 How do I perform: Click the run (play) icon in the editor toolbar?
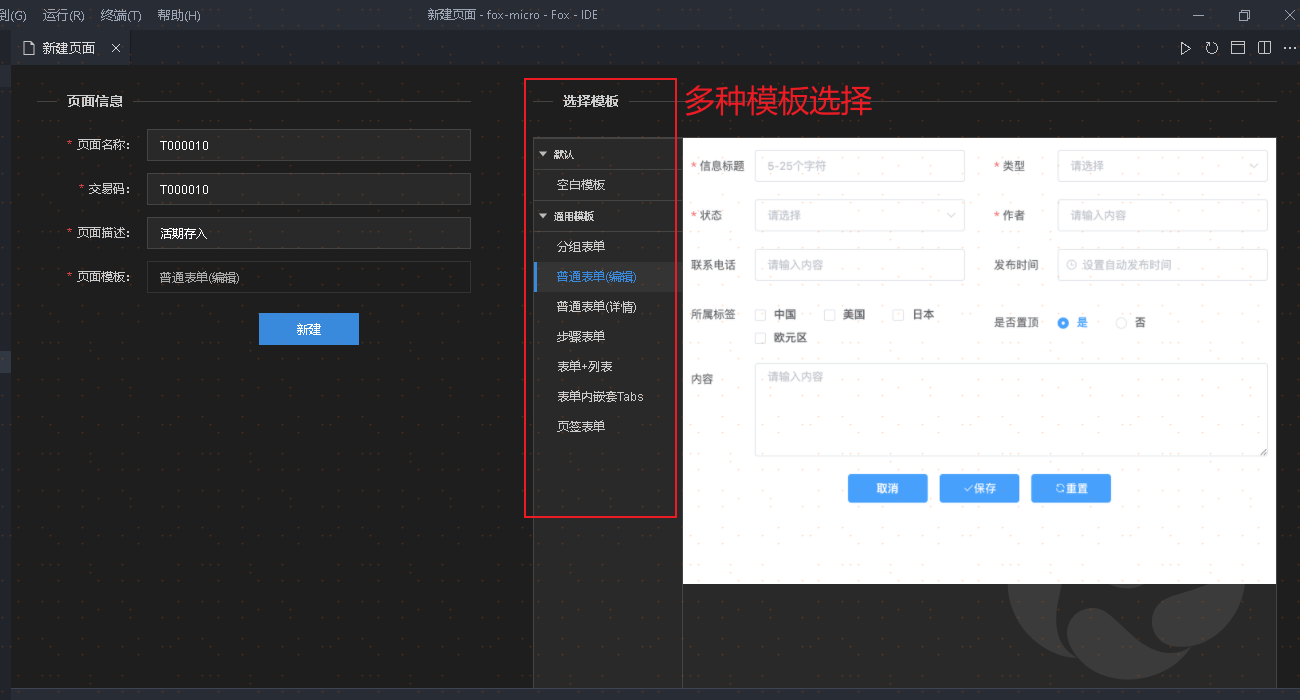point(1185,48)
